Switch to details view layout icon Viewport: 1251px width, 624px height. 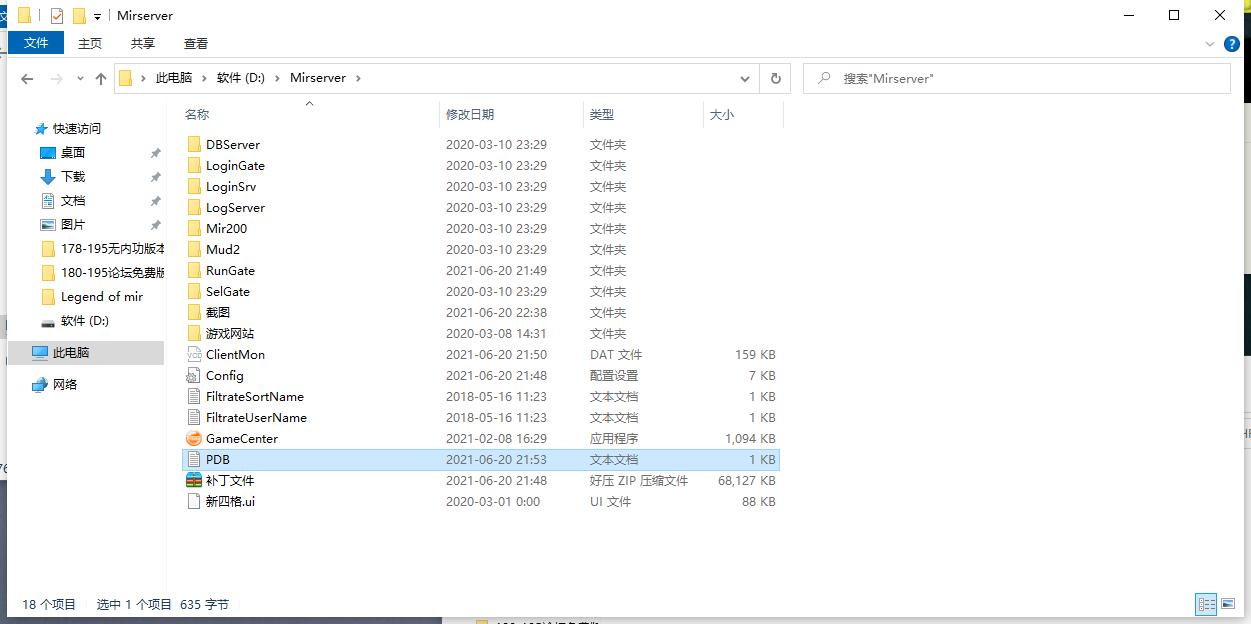tap(1206, 604)
